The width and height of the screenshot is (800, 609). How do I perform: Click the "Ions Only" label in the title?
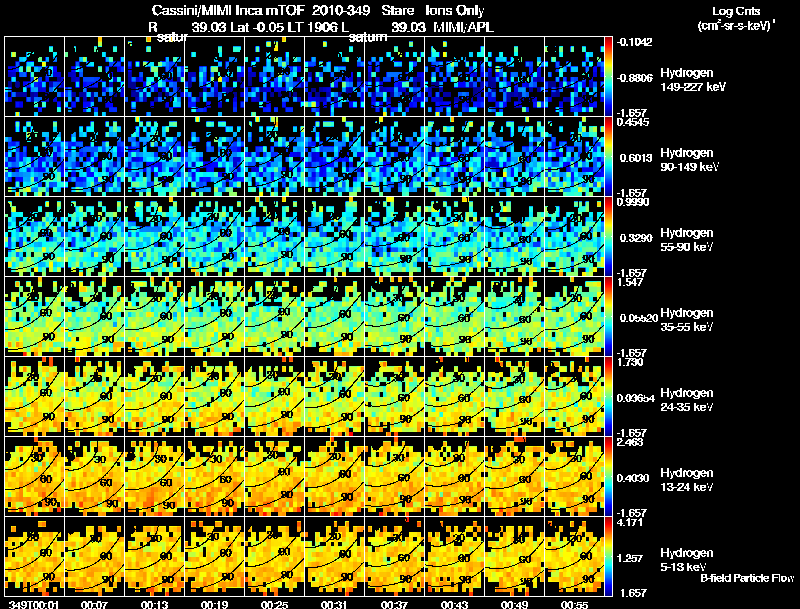(455, 11)
